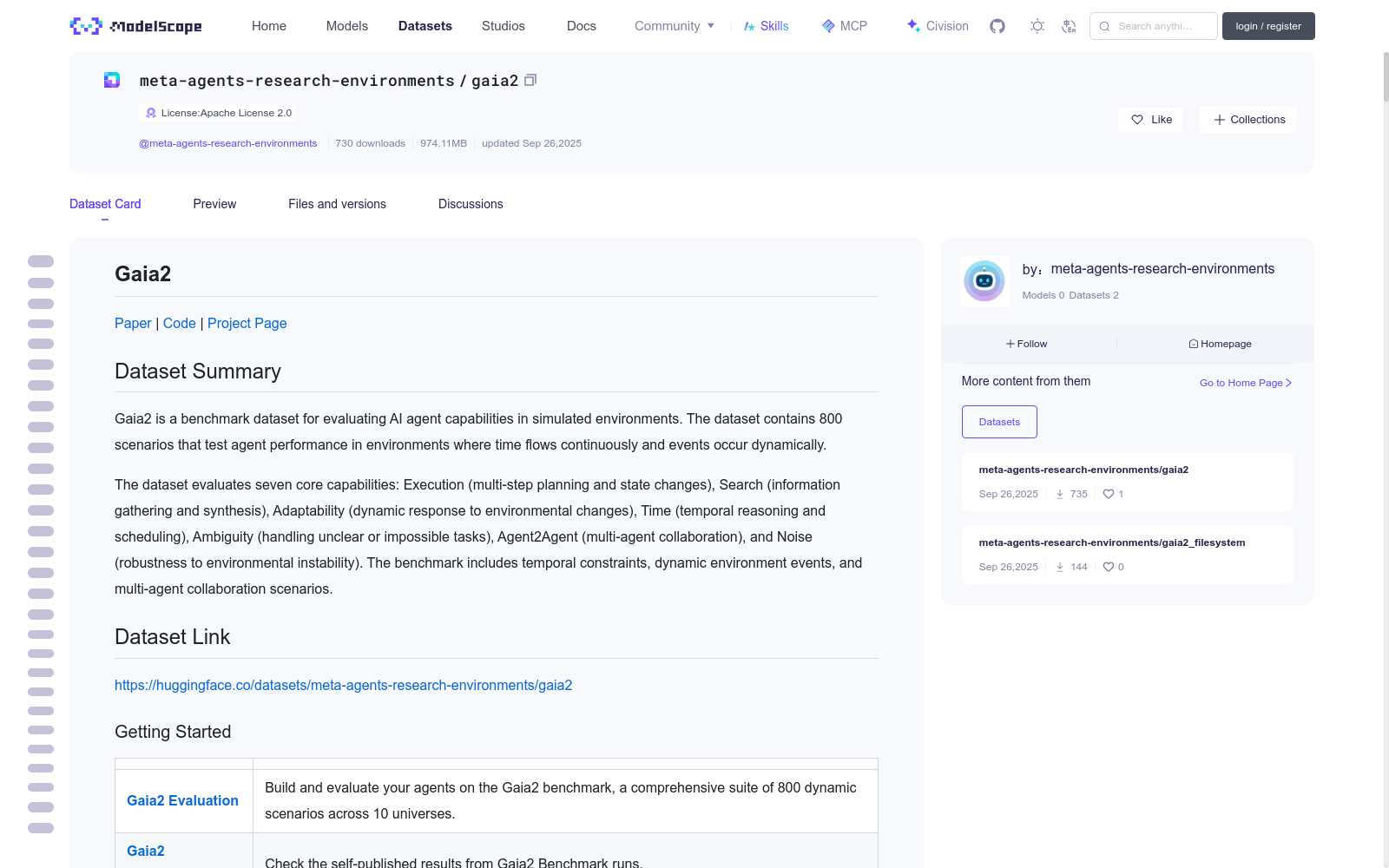Open Go to Home Page chevron link
This screenshot has height=868, width=1389.
coord(1246,383)
